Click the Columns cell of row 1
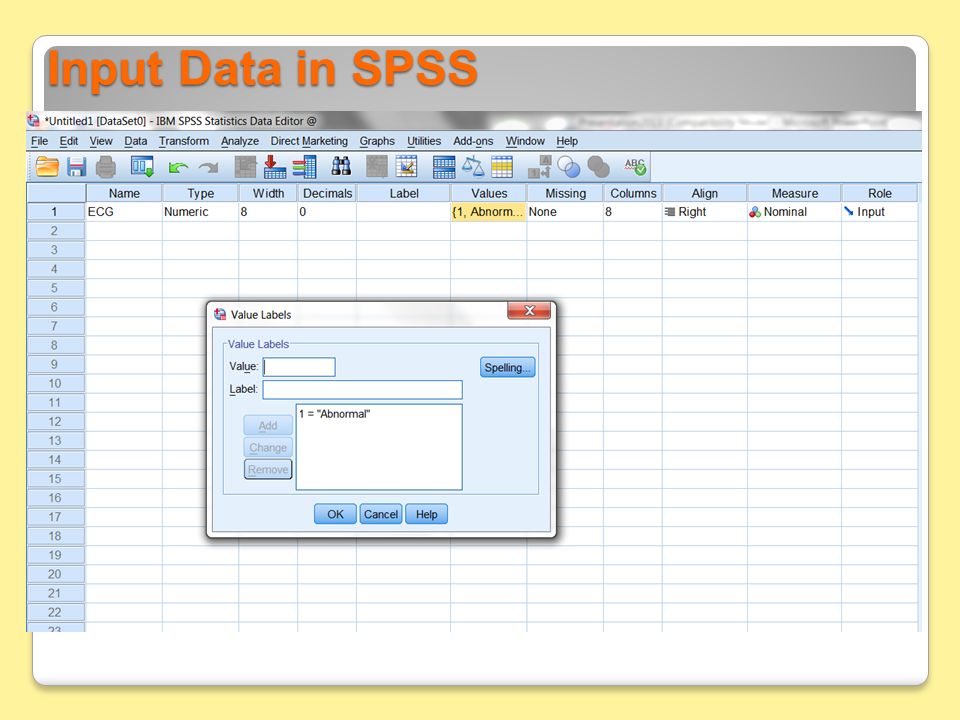The image size is (960, 720). point(632,212)
